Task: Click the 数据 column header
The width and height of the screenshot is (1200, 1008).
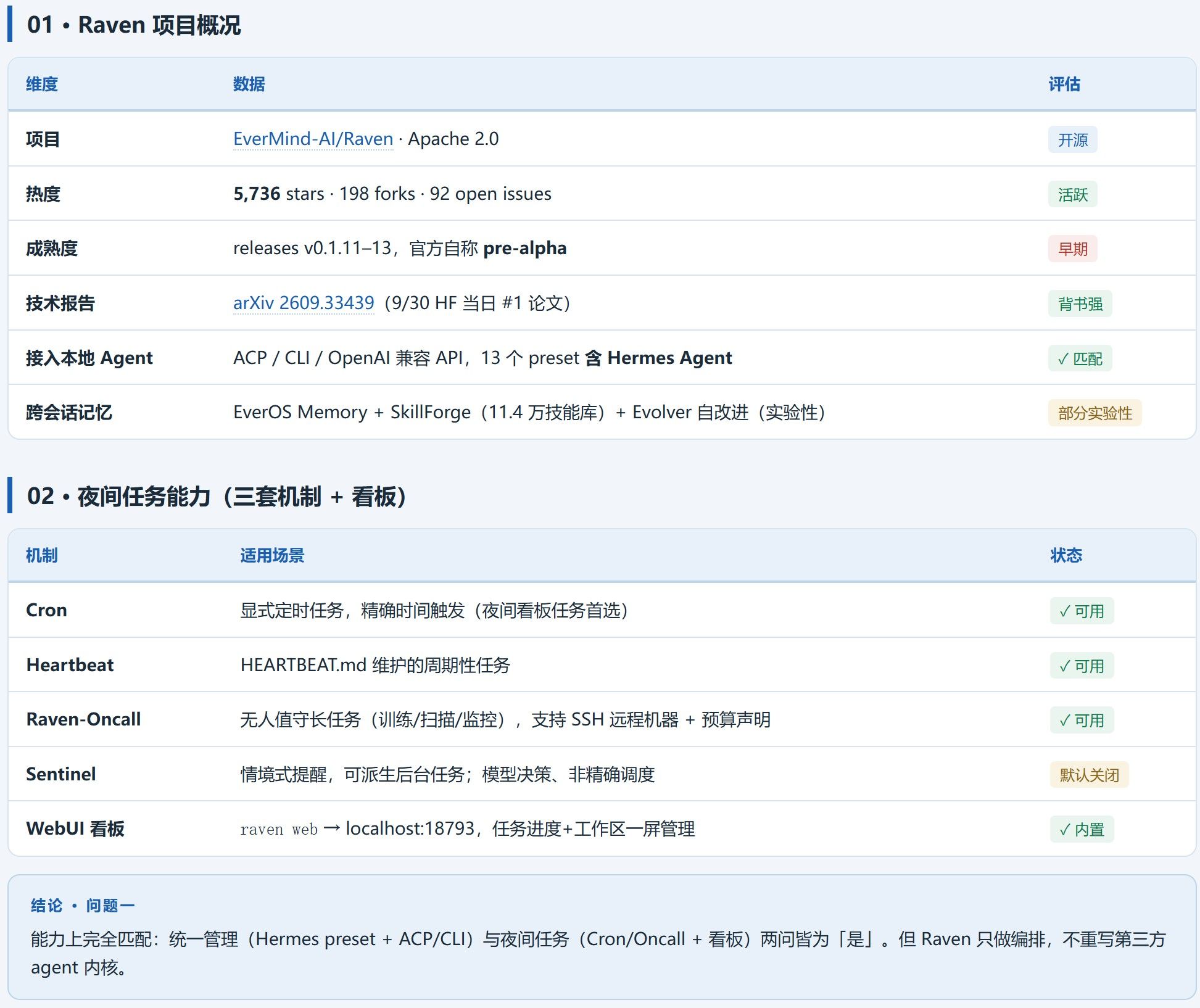Action: [x=249, y=84]
